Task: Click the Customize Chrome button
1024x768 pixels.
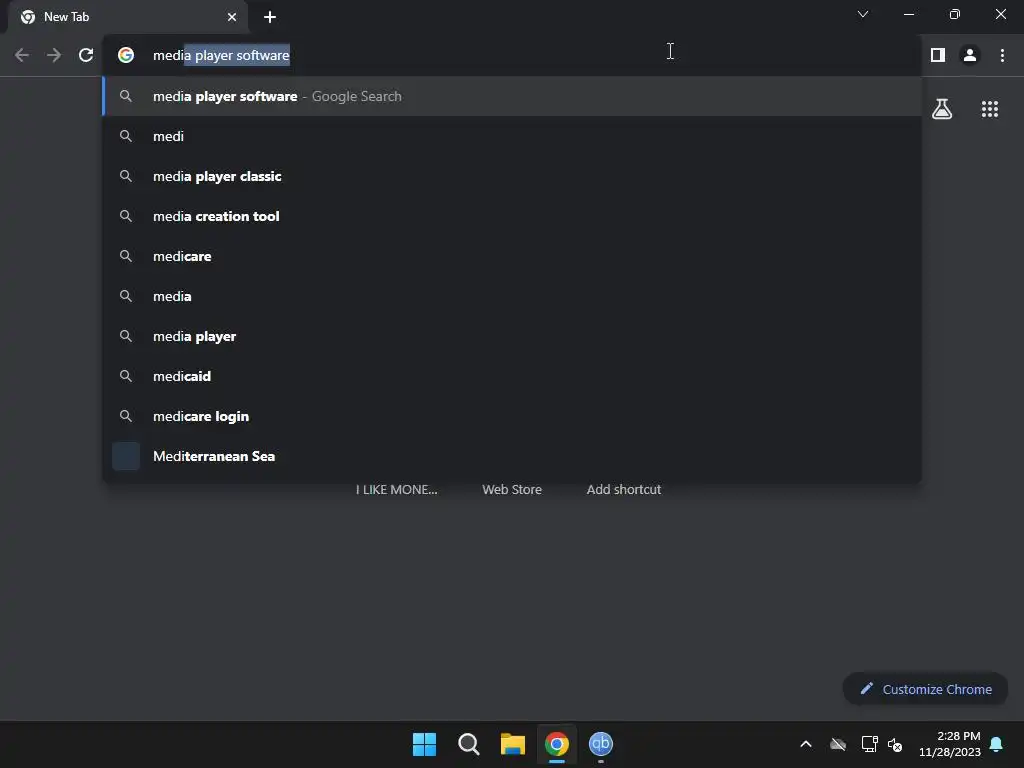Action: 925,689
